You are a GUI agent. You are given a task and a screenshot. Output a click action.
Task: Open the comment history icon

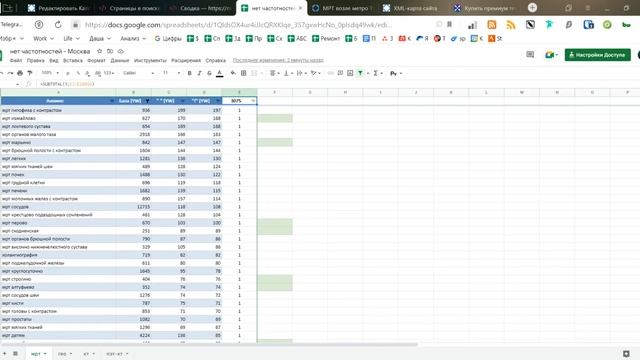(x=530, y=55)
